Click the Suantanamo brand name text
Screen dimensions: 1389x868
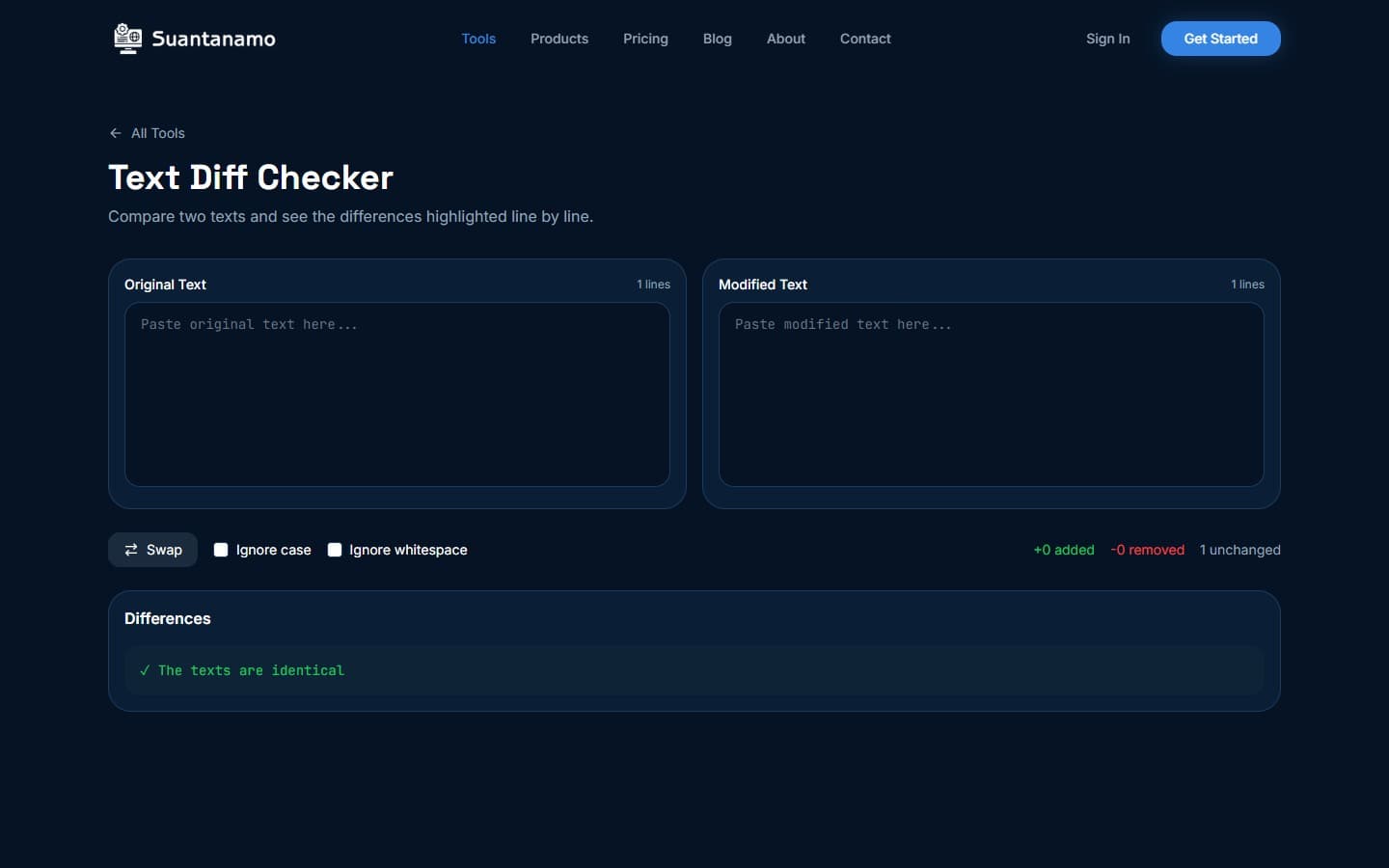click(x=213, y=39)
